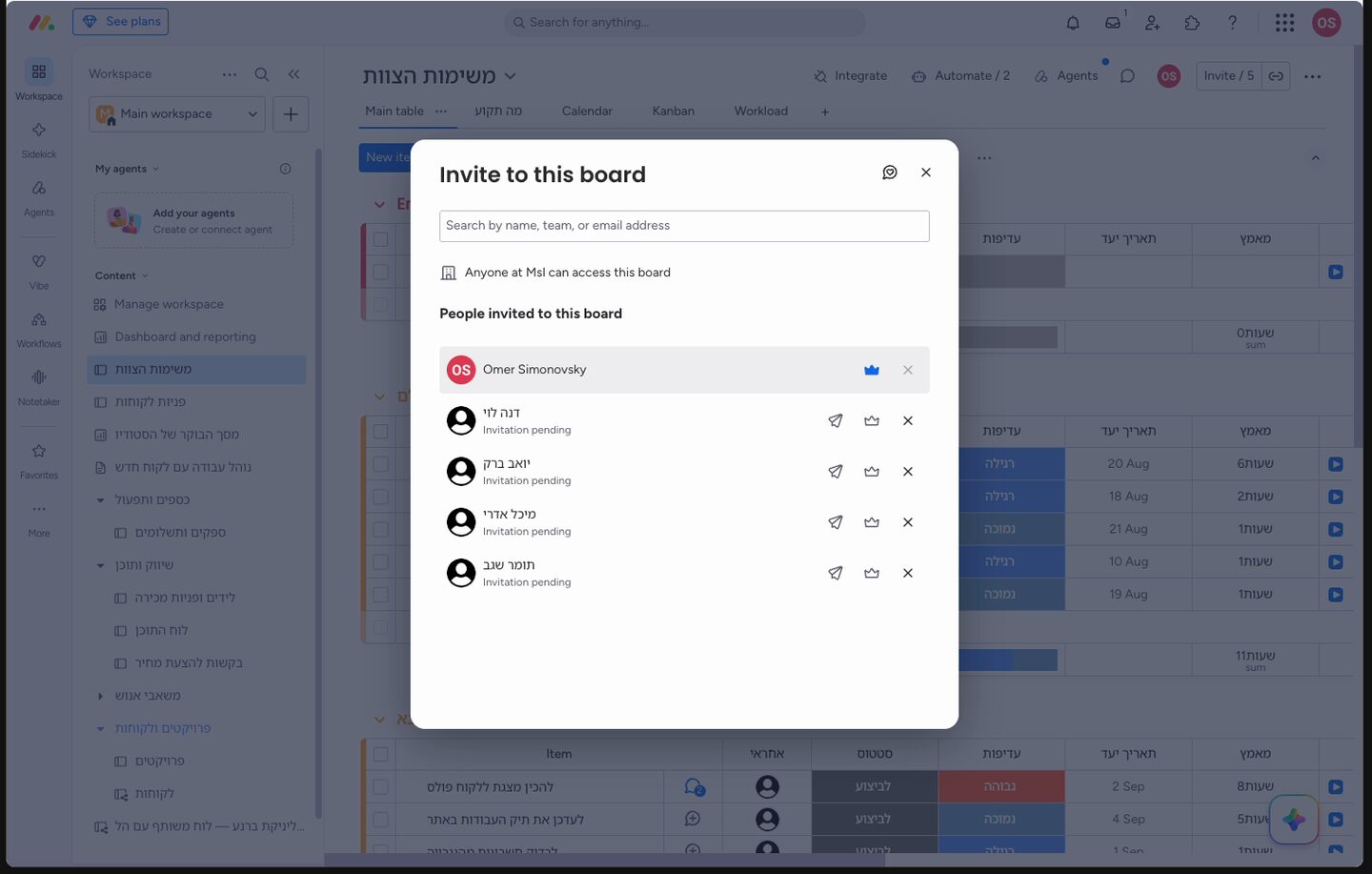1372x874 pixels.
Task: Open the floating AI assistant button
Action: [1294, 820]
